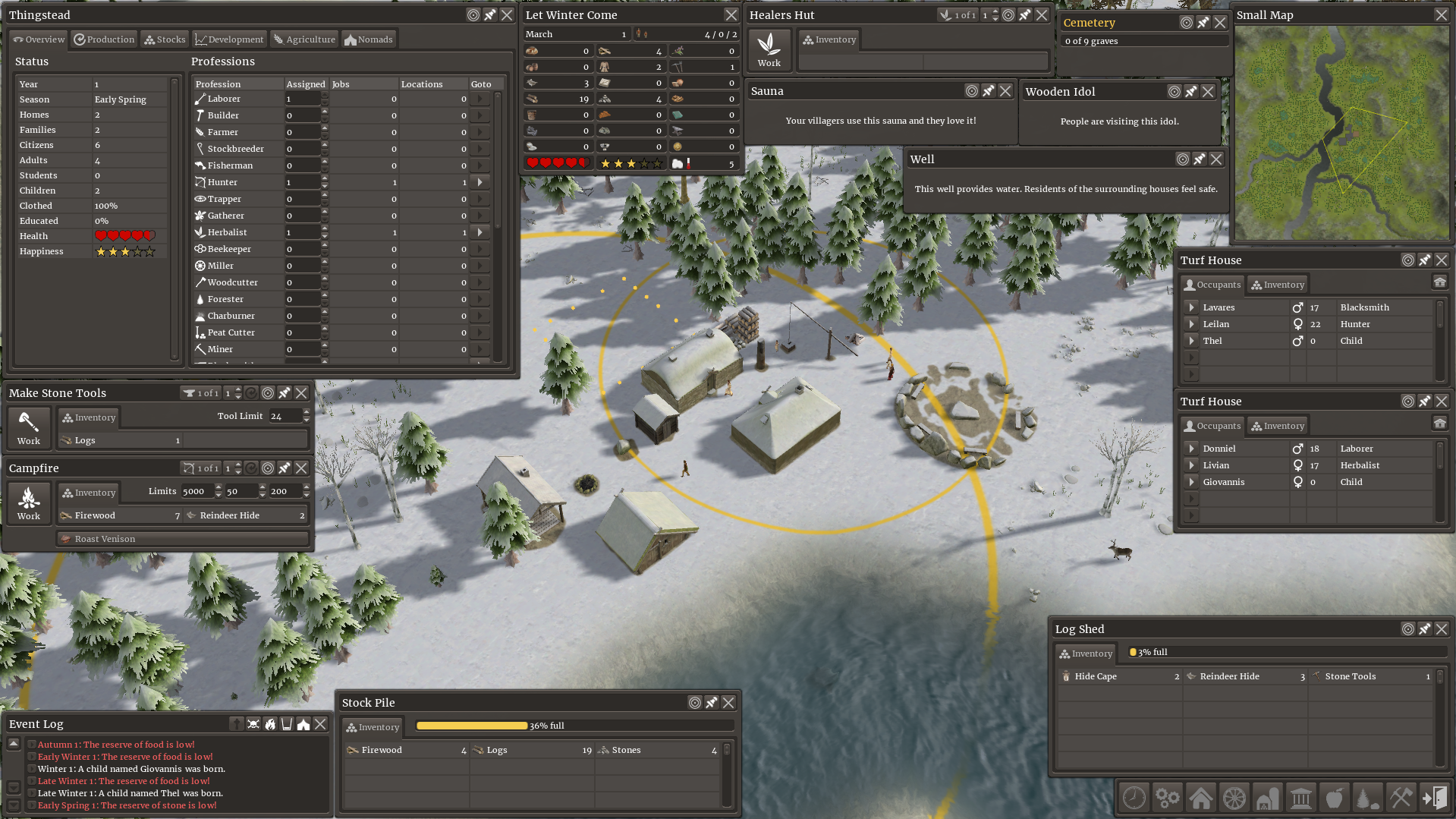This screenshot has width=1456, height=819.
Task: Expand the occupant row for Donniel
Action: pyautogui.click(x=1191, y=449)
